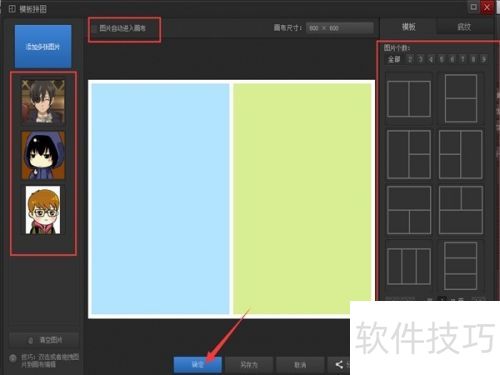Select the purple hooded chibi thumbnail
This screenshot has width=500, height=375.
pyautogui.click(x=43, y=155)
